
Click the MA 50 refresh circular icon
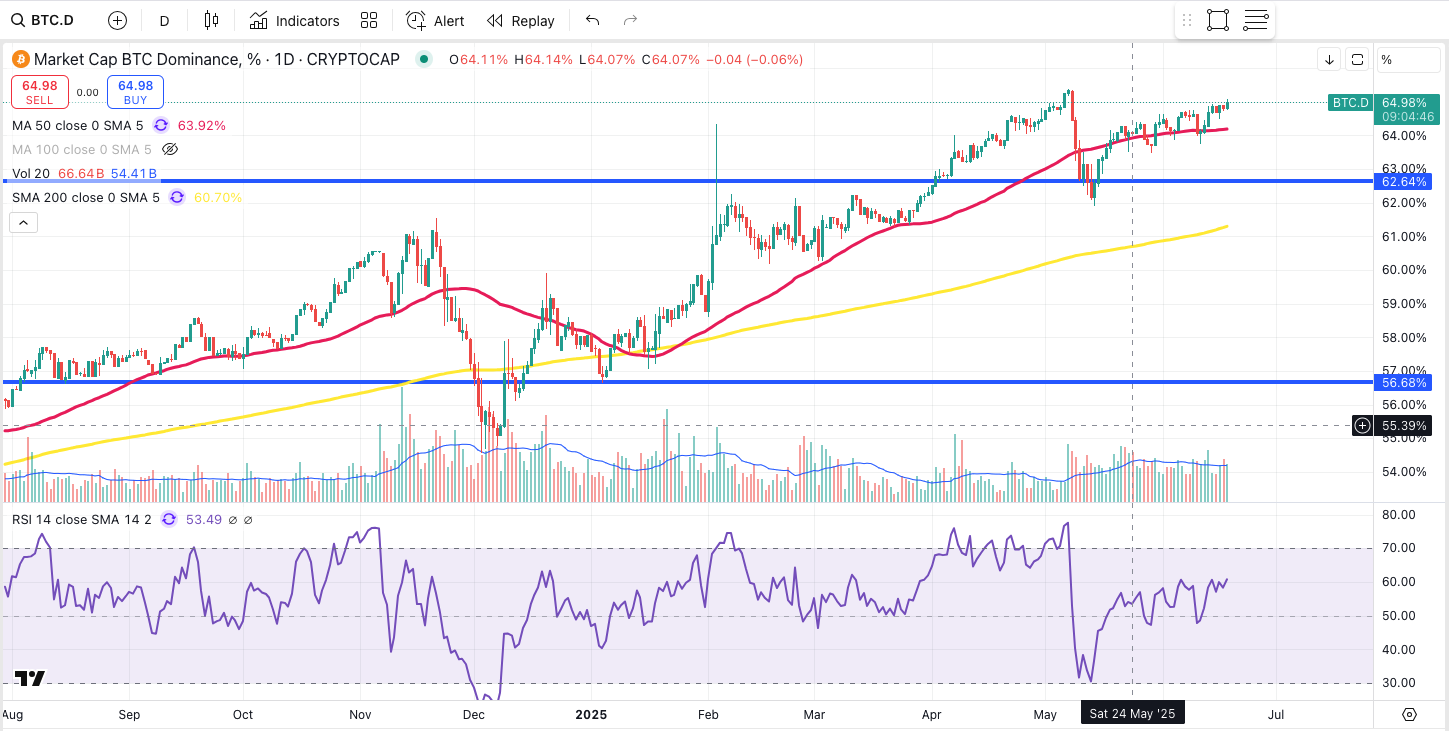pos(161,125)
